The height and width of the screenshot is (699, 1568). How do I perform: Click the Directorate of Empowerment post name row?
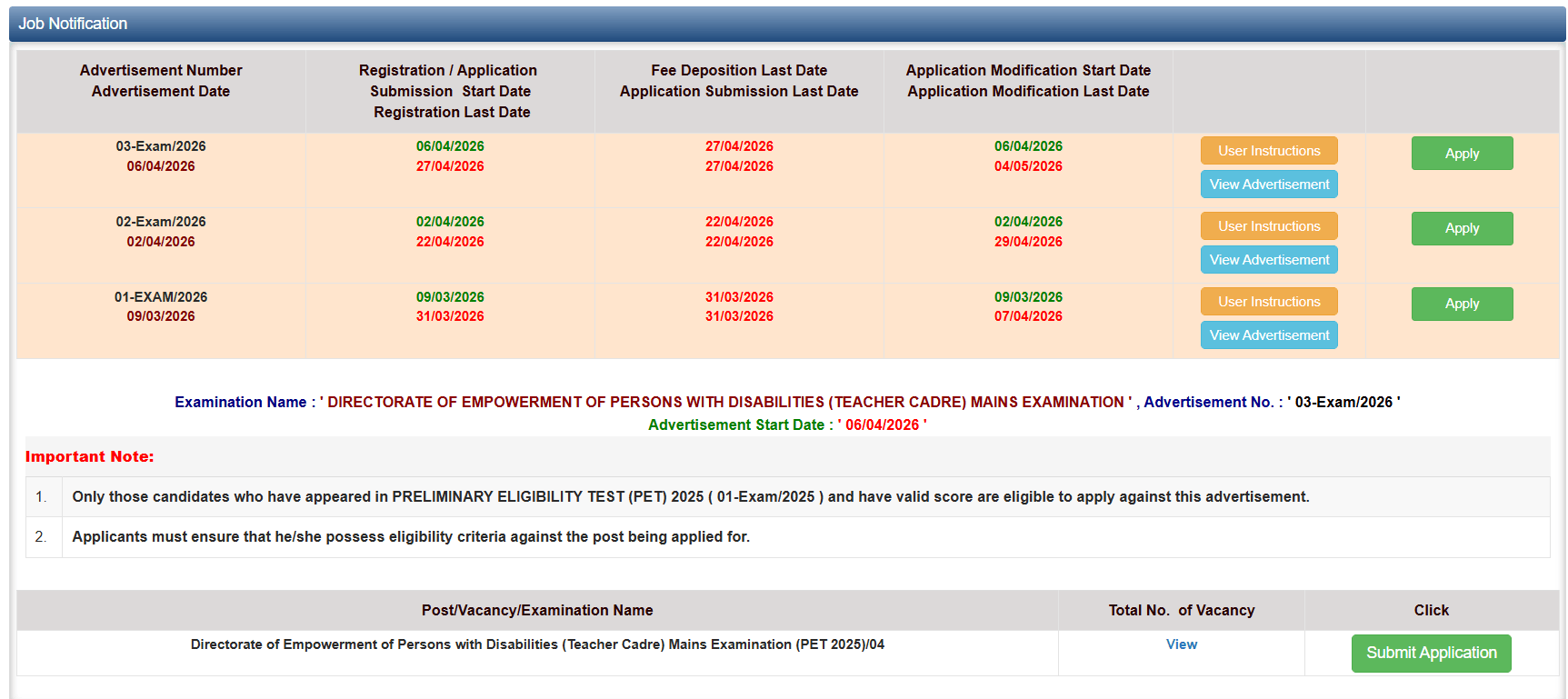pyautogui.click(x=536, y=644)
